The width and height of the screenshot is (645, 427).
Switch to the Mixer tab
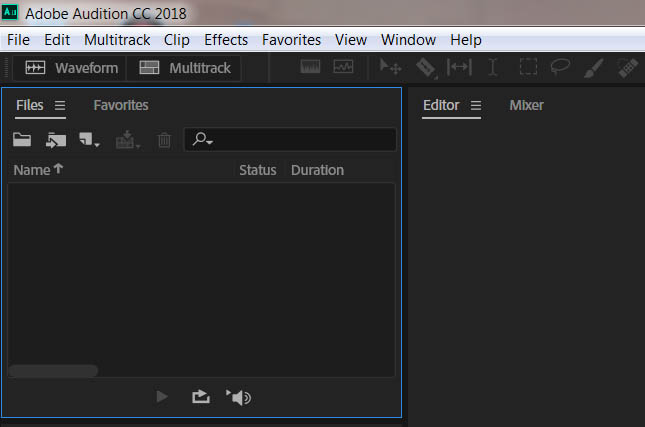pos(527,105)
